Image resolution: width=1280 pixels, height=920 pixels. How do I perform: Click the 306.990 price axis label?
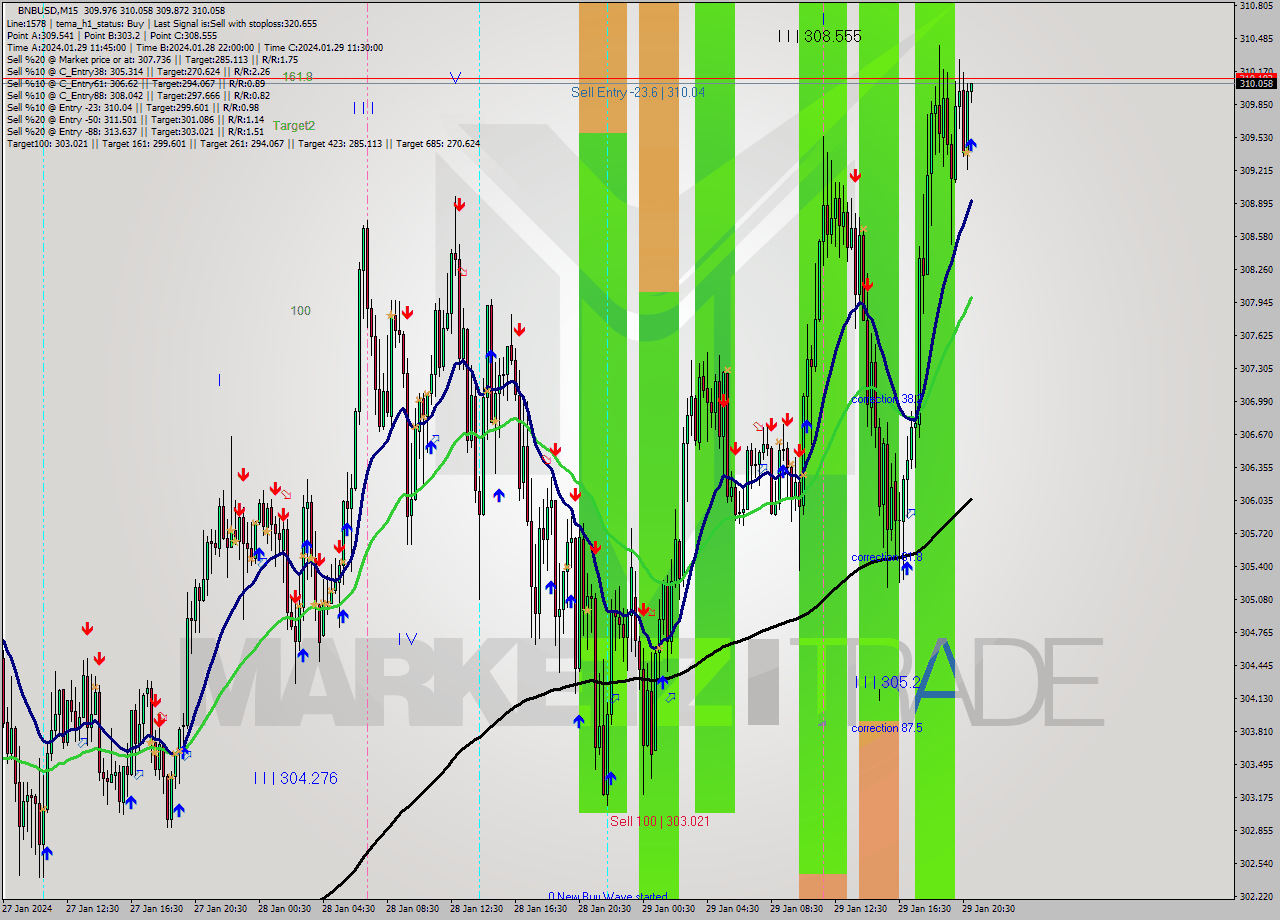pos(1256,402)
